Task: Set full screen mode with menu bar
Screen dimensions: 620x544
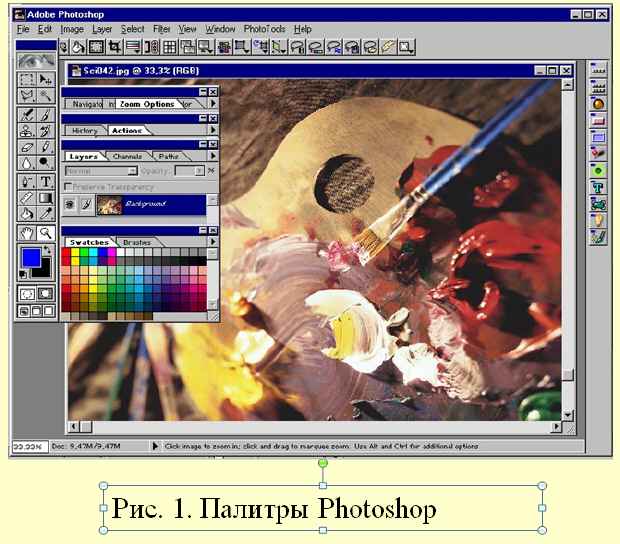Action: pos(36,311)
